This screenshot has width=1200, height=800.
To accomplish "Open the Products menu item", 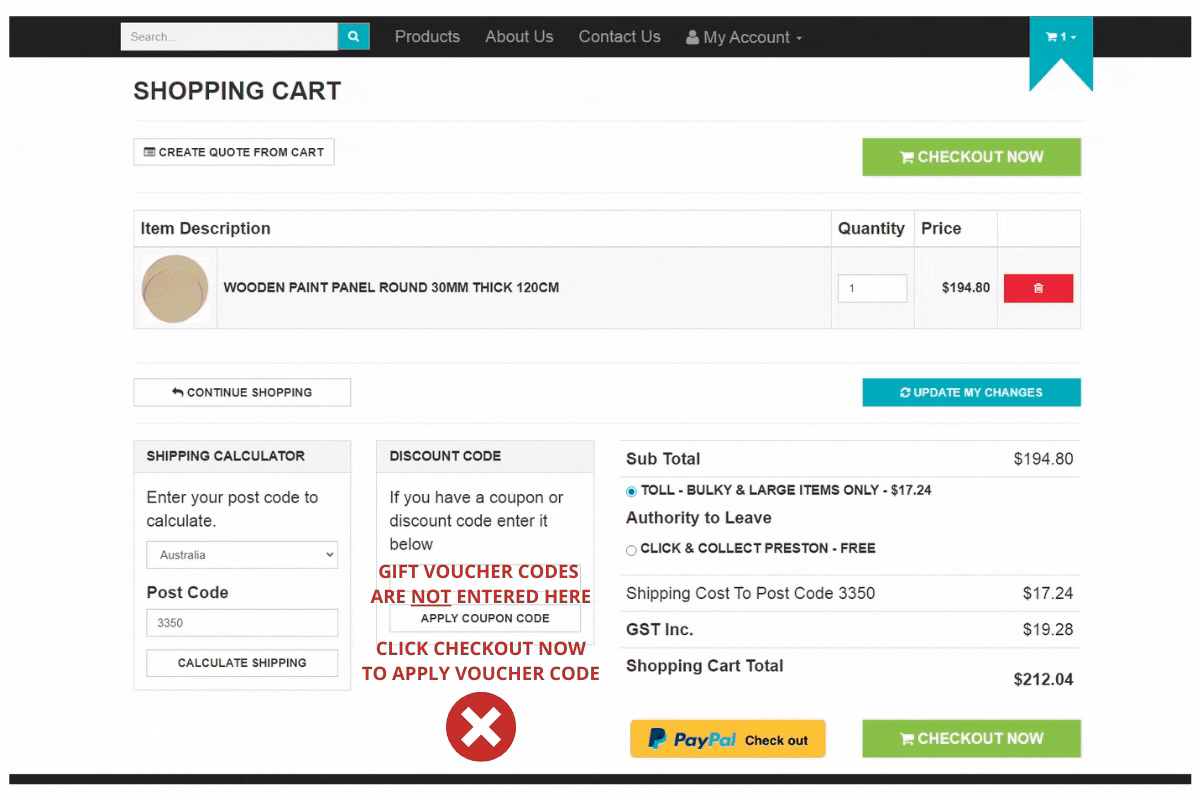I will 427,37.
